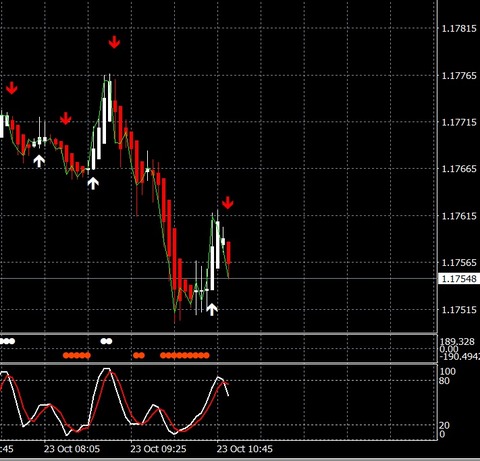Viewport: 480px width, 461px height.
Task: Click the 23 Oct 08:05 time label
Action: tap(72, 449)
